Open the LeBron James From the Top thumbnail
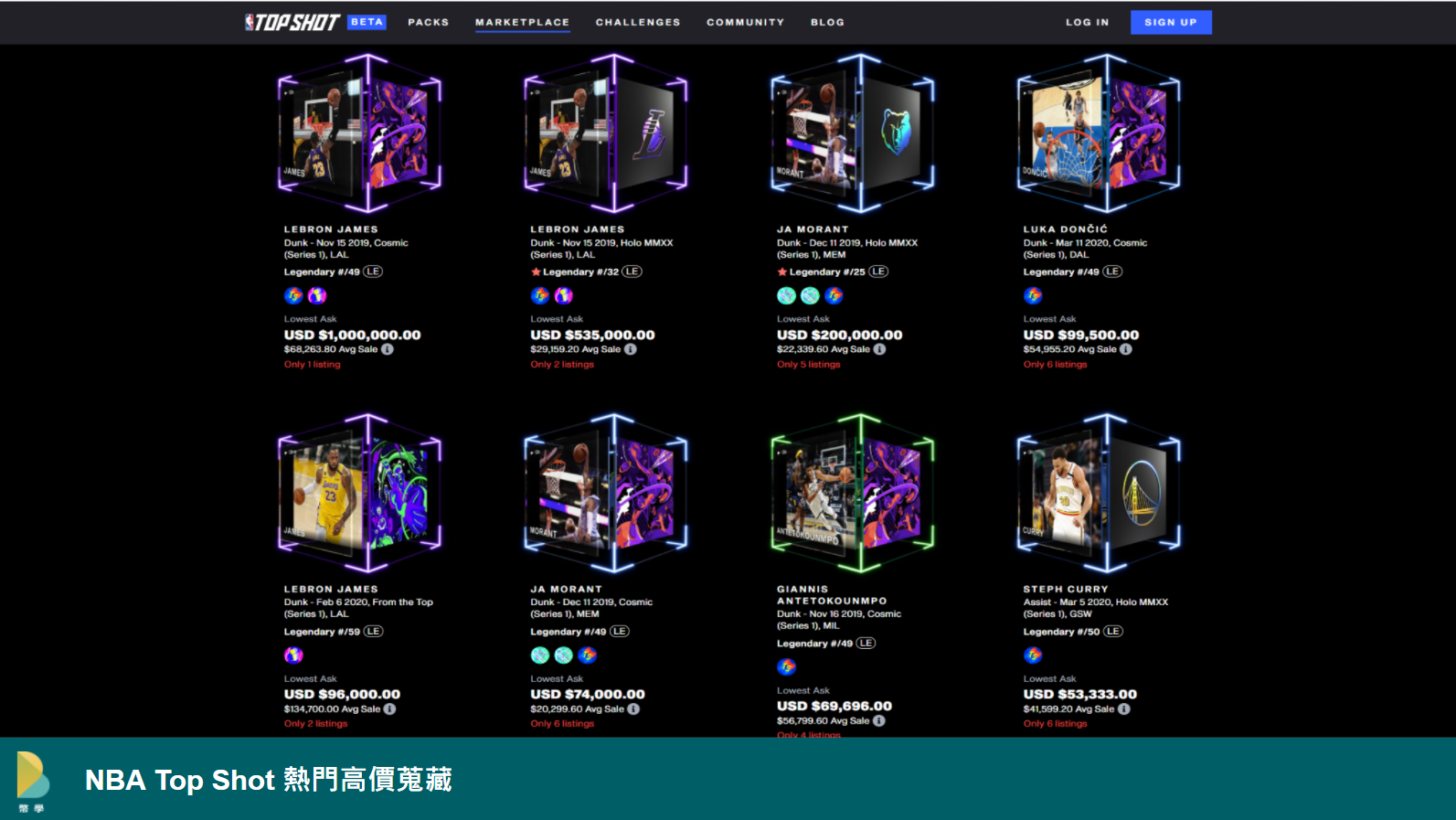The image size is (1456, 820). [360, 494]
